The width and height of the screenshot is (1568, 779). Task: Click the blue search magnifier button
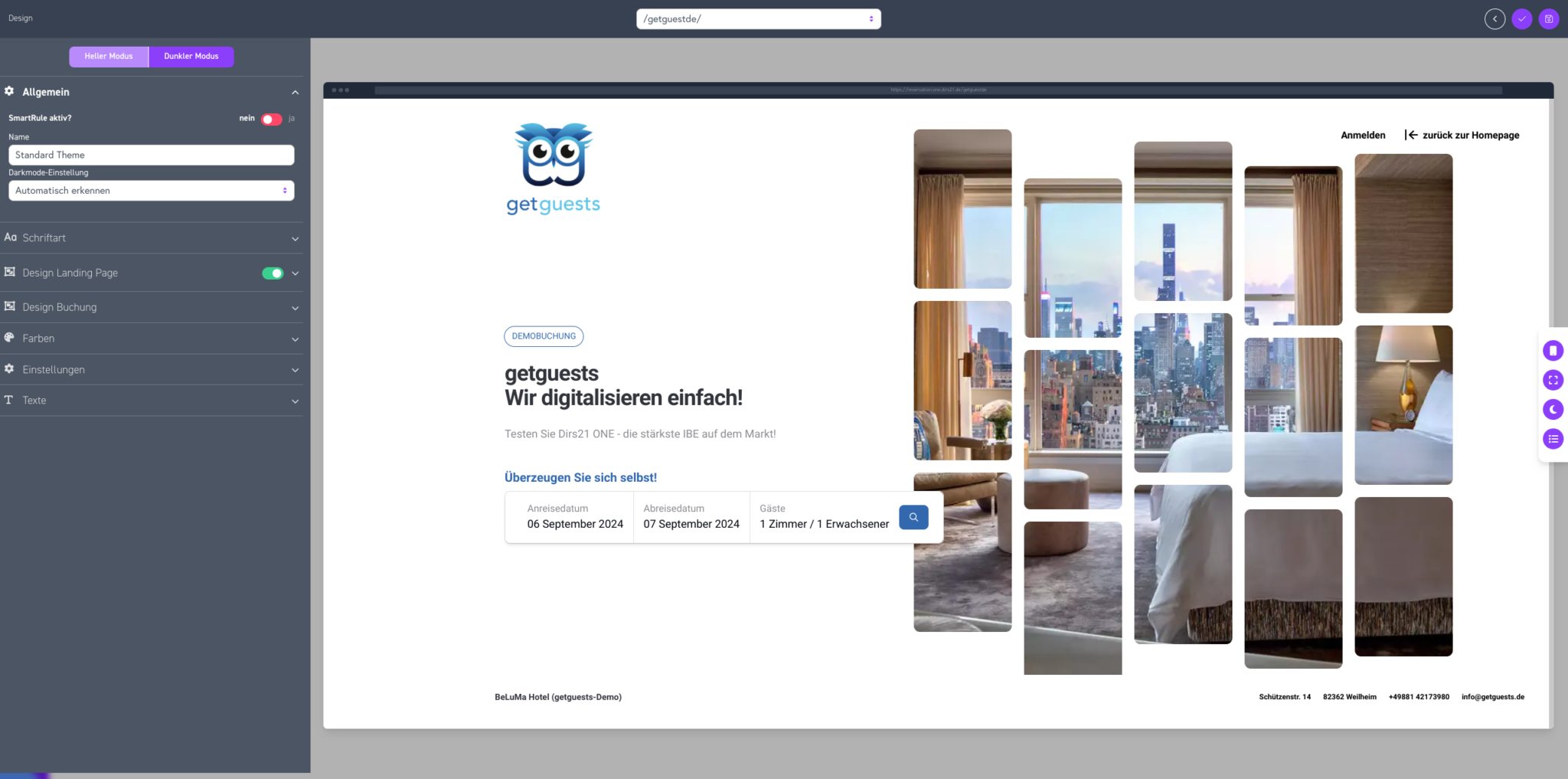pos(913,517)
